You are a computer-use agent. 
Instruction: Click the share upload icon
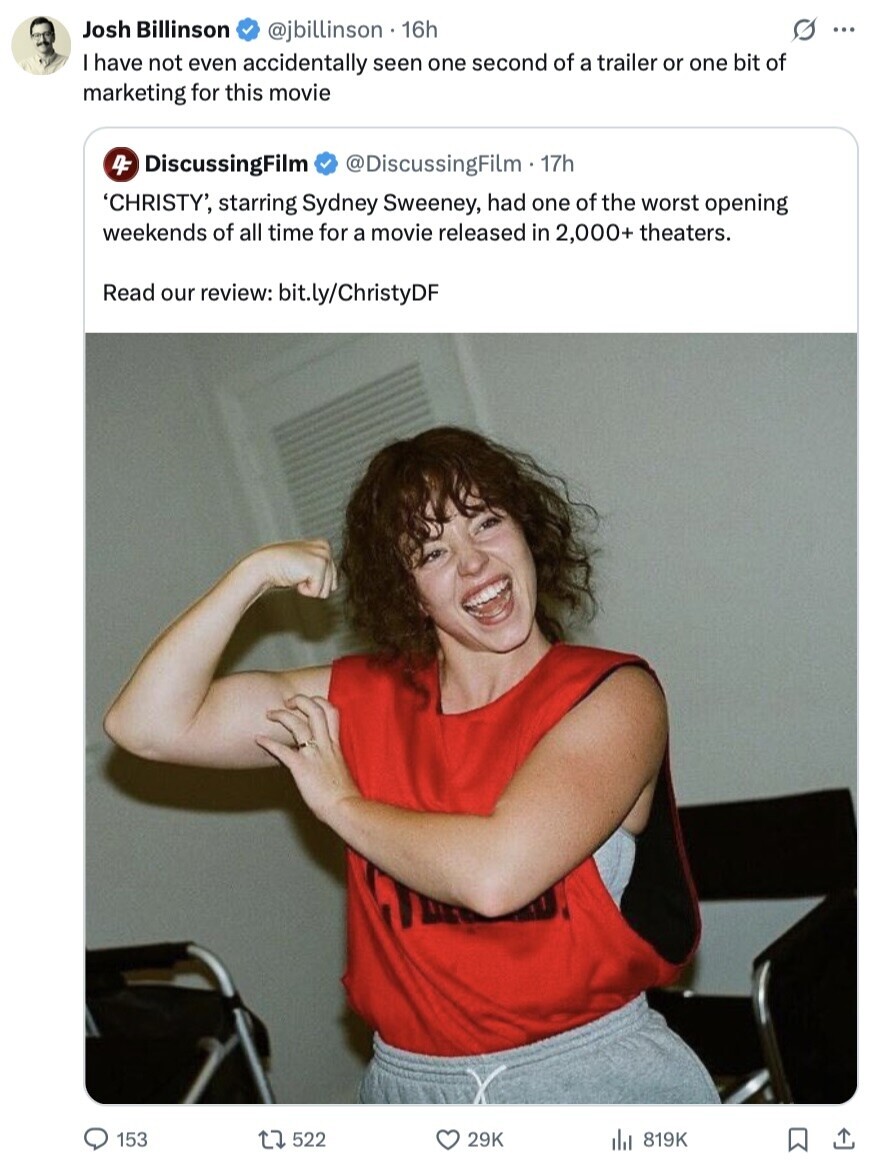point(843,1139)
